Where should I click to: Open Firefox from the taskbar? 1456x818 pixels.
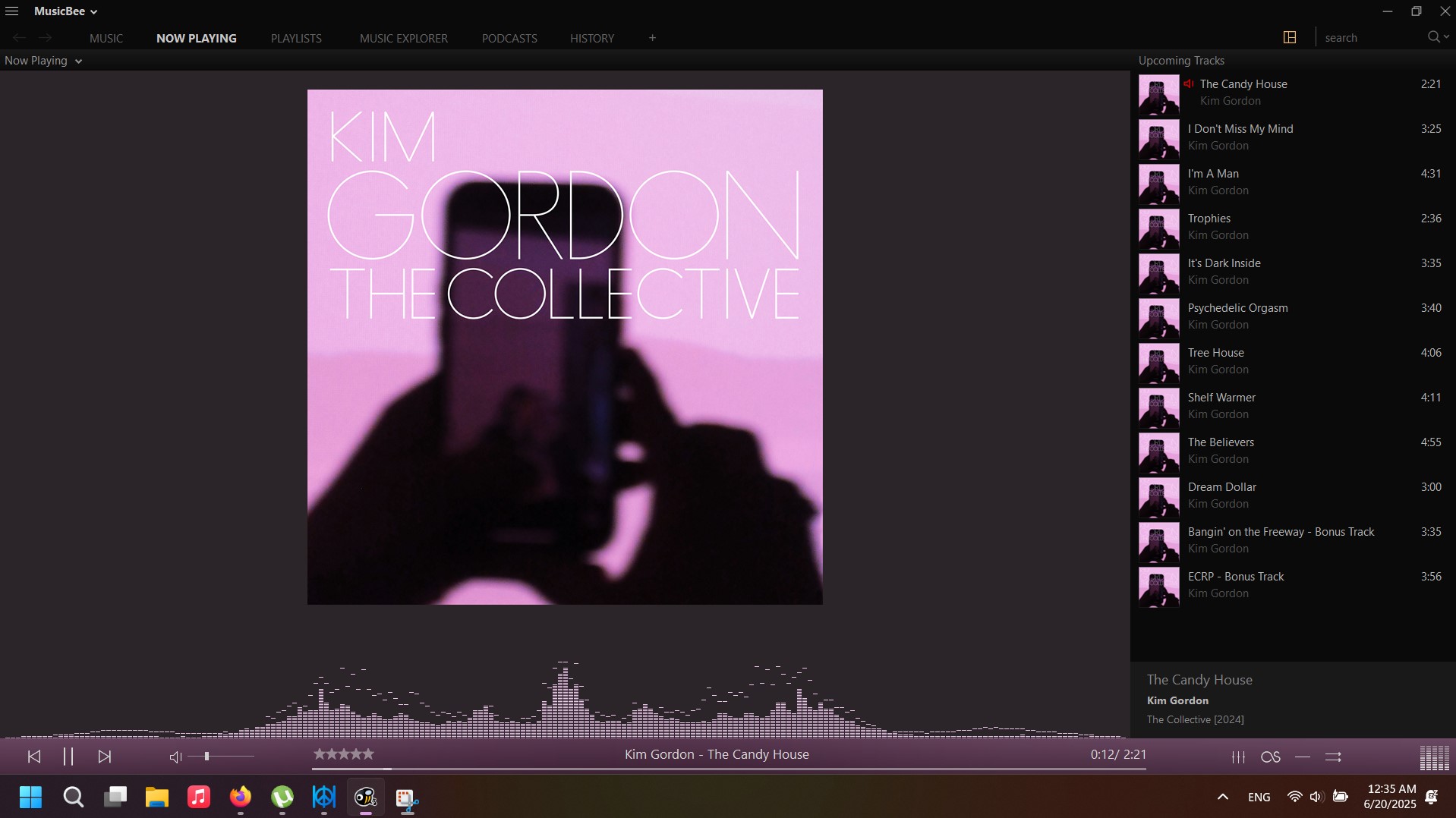pos(241,798)
